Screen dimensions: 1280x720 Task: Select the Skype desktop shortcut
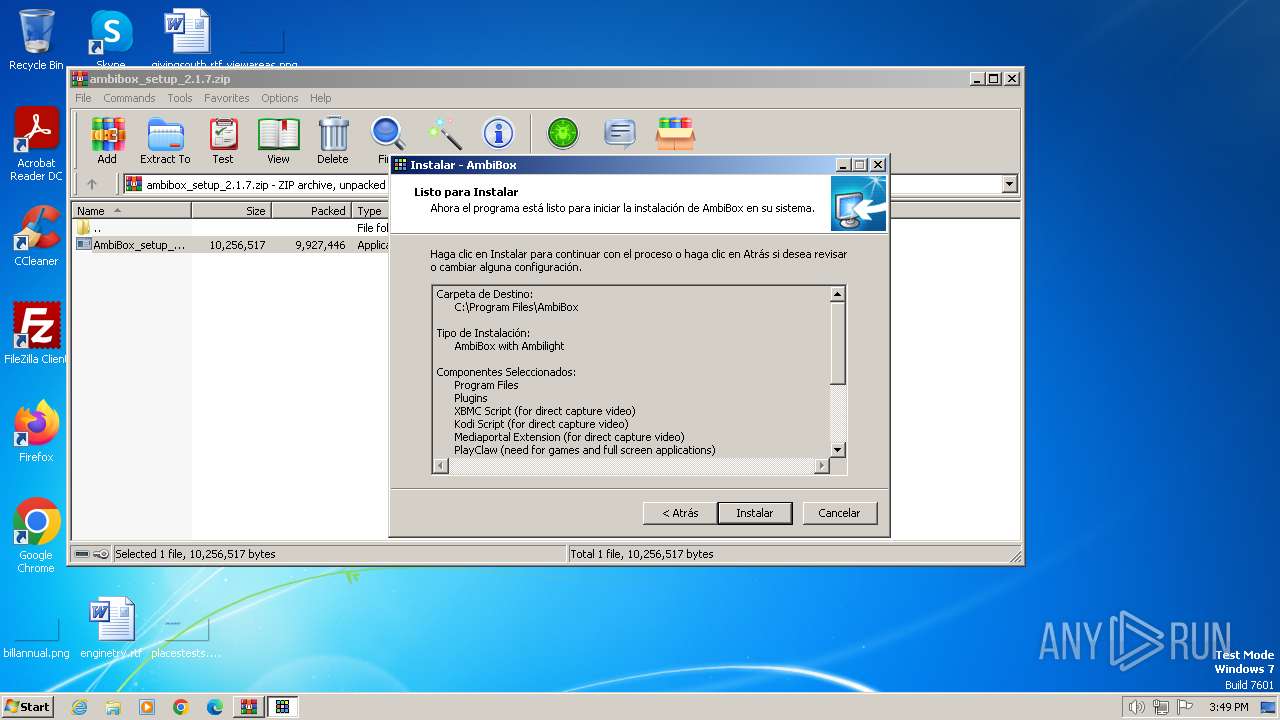click(x=110, y=38)
